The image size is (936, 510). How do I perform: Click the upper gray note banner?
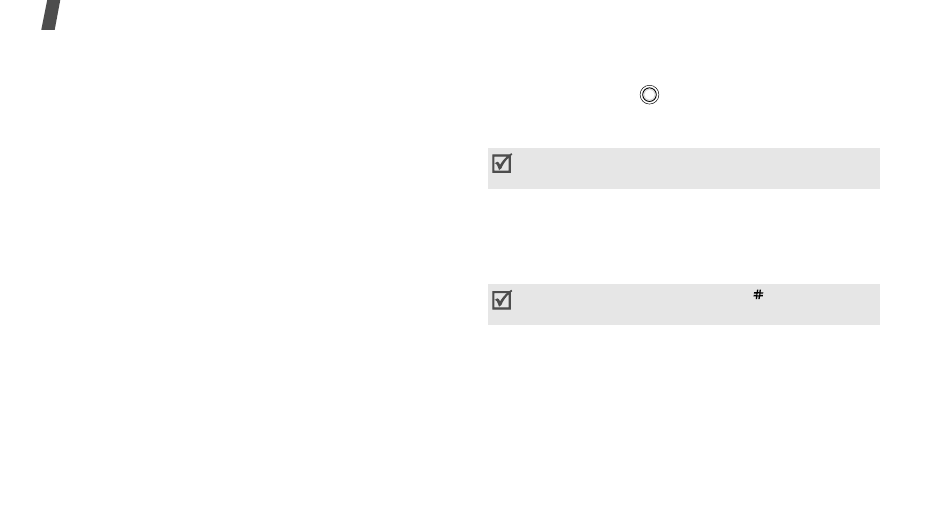point(684,168)
